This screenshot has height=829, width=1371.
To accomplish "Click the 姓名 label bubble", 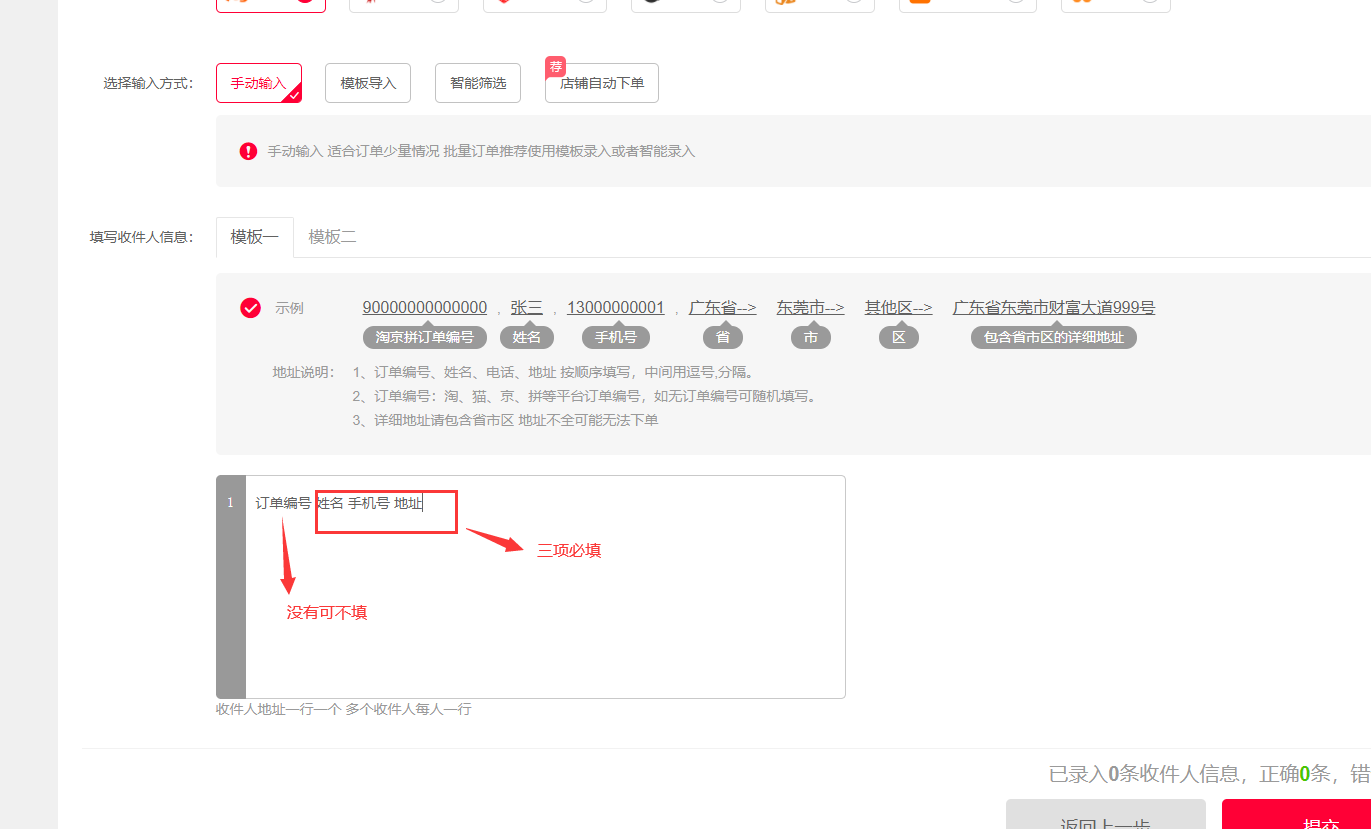I will click(527, 338).
